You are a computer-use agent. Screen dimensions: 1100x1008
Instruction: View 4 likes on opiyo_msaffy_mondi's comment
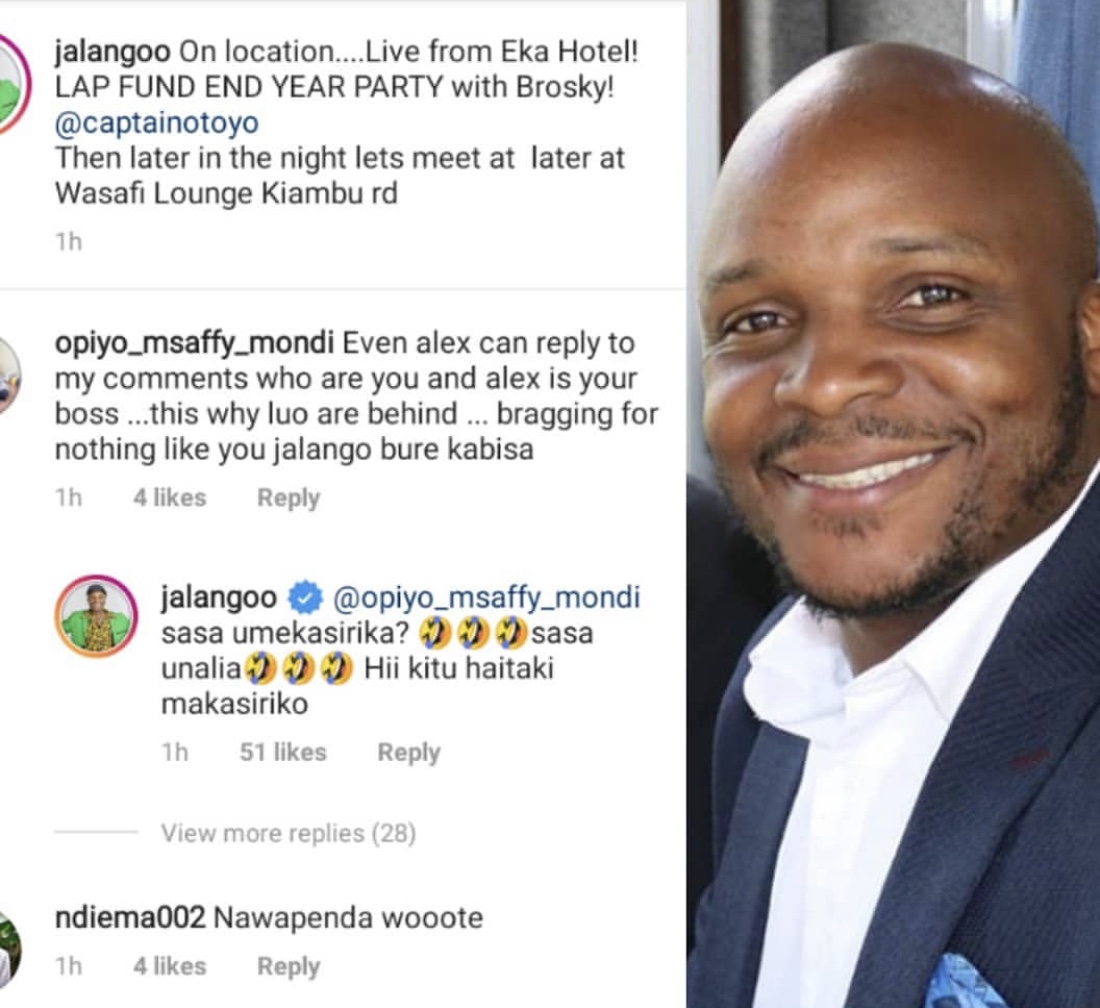tap(170, 497)
